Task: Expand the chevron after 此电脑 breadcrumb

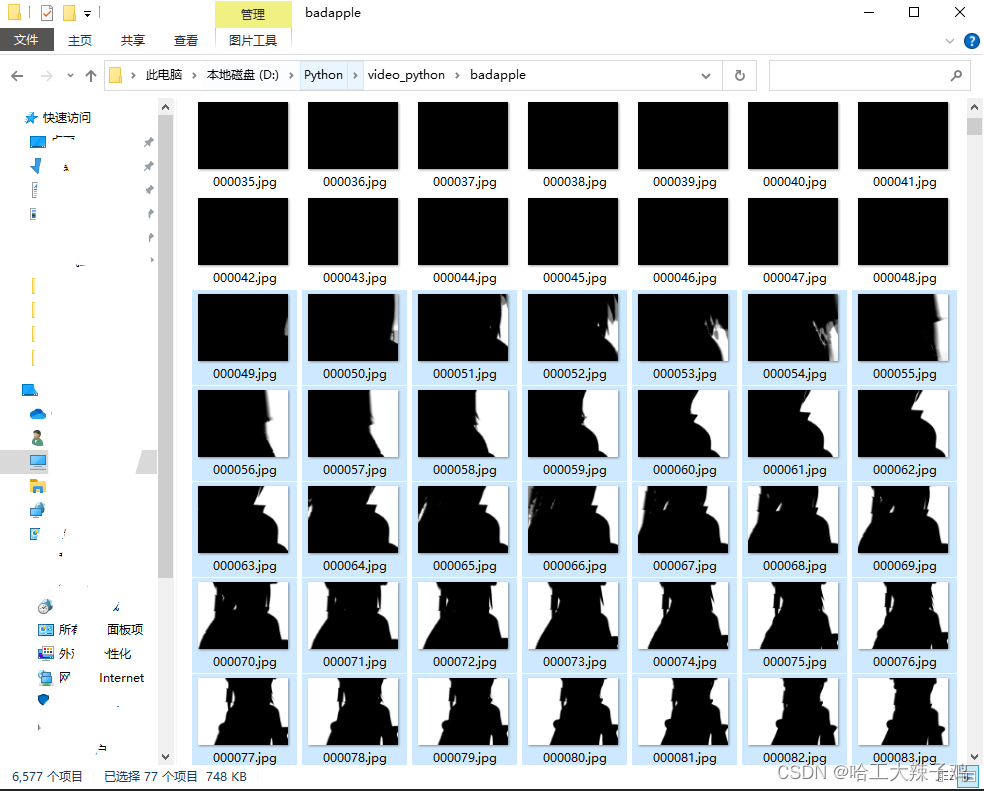Action: [194, 75]
